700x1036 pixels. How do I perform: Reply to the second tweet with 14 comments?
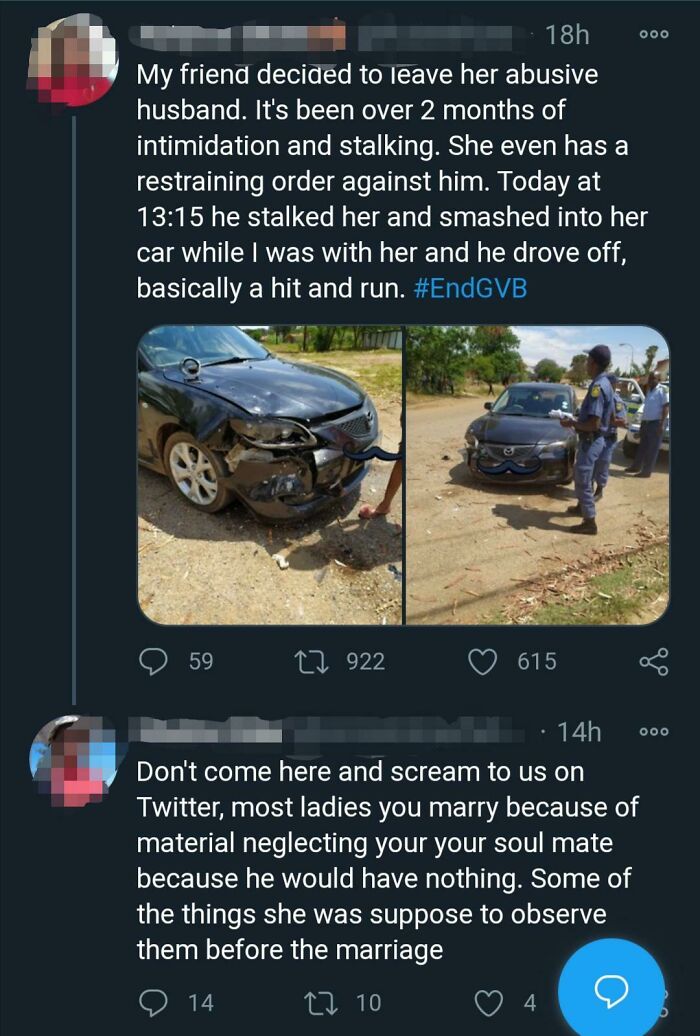155,1001
